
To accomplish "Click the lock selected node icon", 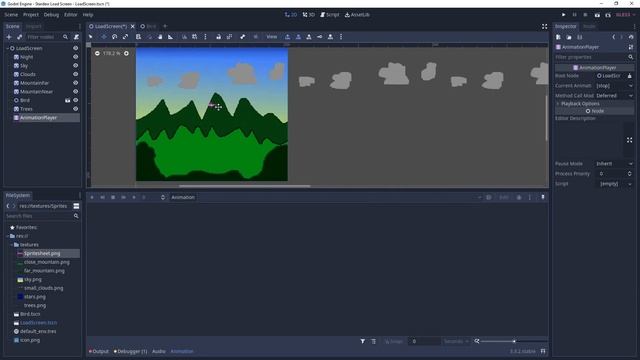I will (x=218, y=37).
